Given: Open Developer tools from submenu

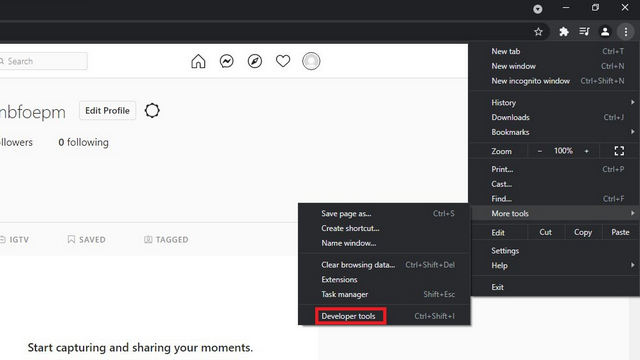Looking at the screenshot, I should click(x=384, y=316).
